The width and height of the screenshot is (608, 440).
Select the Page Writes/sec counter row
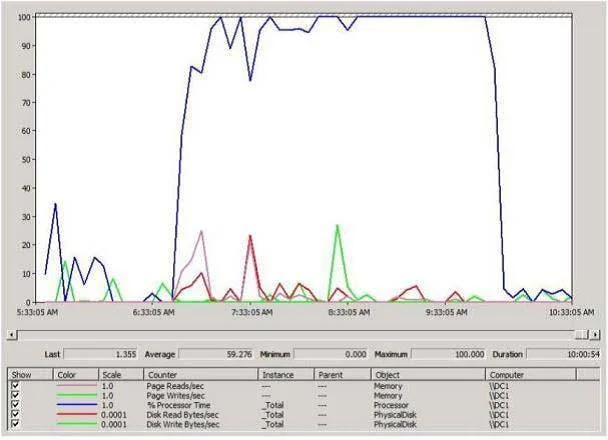pos(303,395)
